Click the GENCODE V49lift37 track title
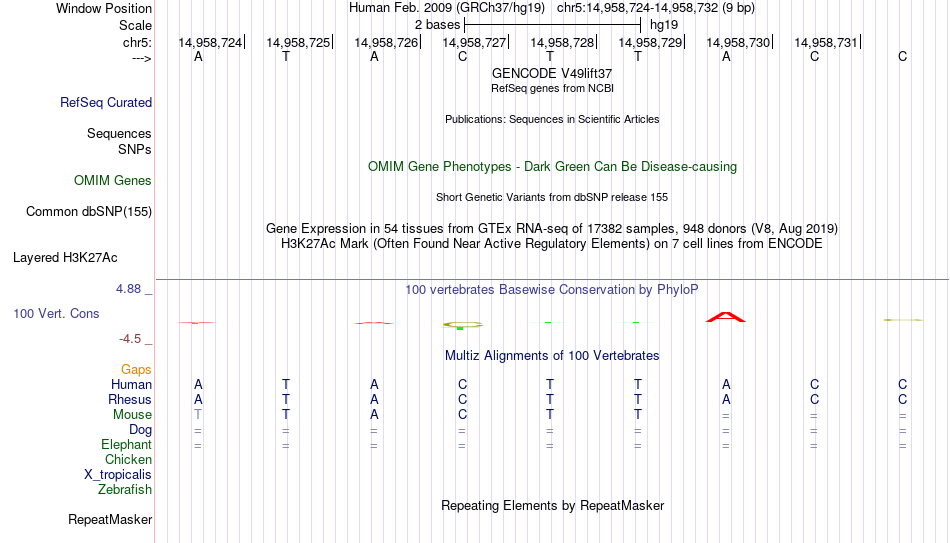This screenshot has height=543, width=950. pos(552,73)
